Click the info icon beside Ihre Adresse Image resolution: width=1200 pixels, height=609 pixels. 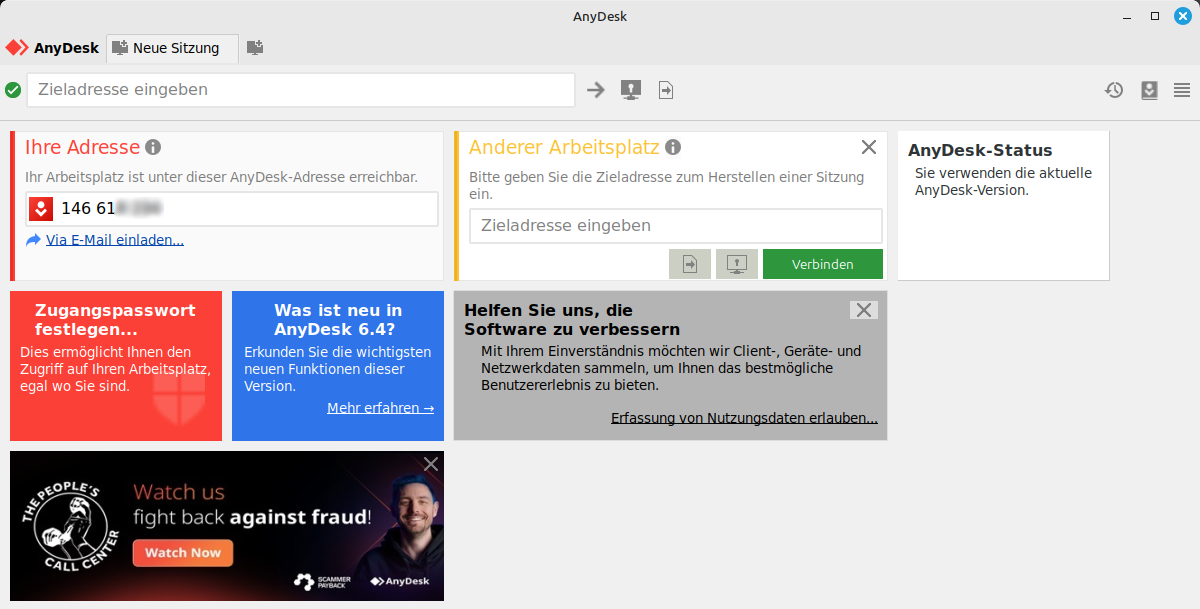pos(153,147)
